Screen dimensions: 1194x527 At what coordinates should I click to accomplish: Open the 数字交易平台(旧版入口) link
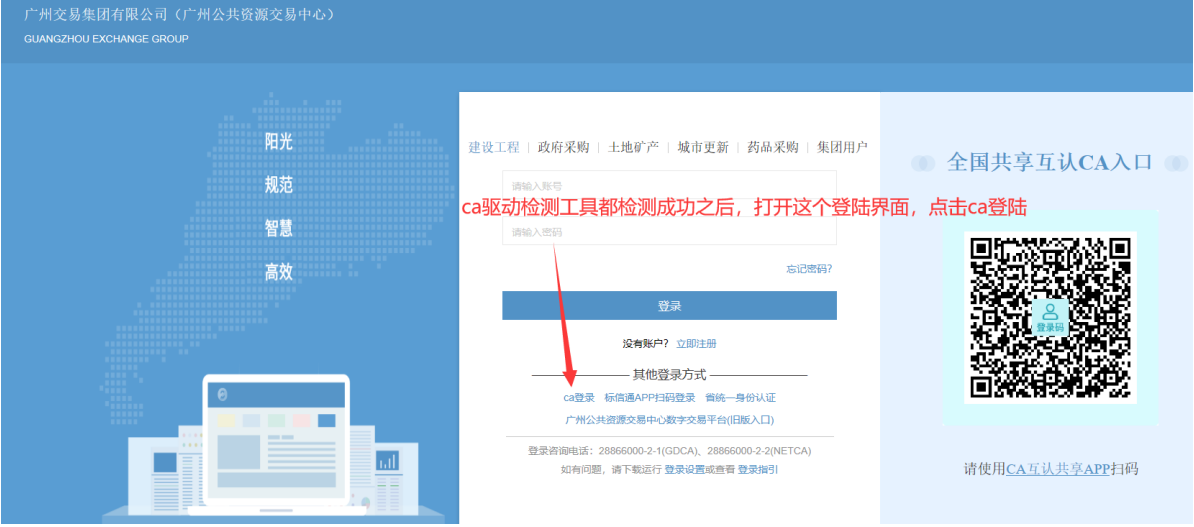pyautogui.click(x=669, y=420)
